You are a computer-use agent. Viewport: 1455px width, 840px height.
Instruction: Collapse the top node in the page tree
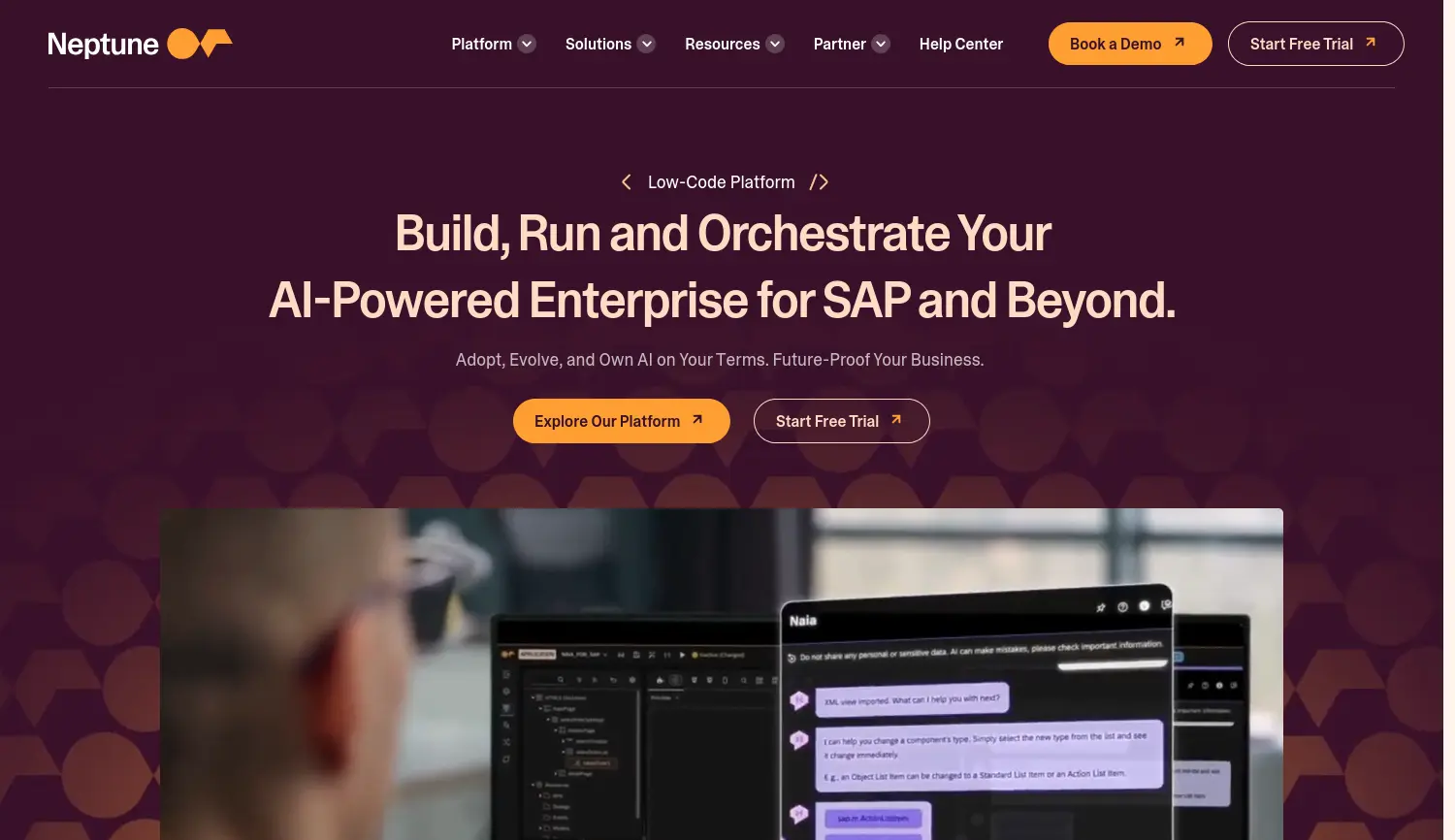pyautogui.click(x=533, y=697)
